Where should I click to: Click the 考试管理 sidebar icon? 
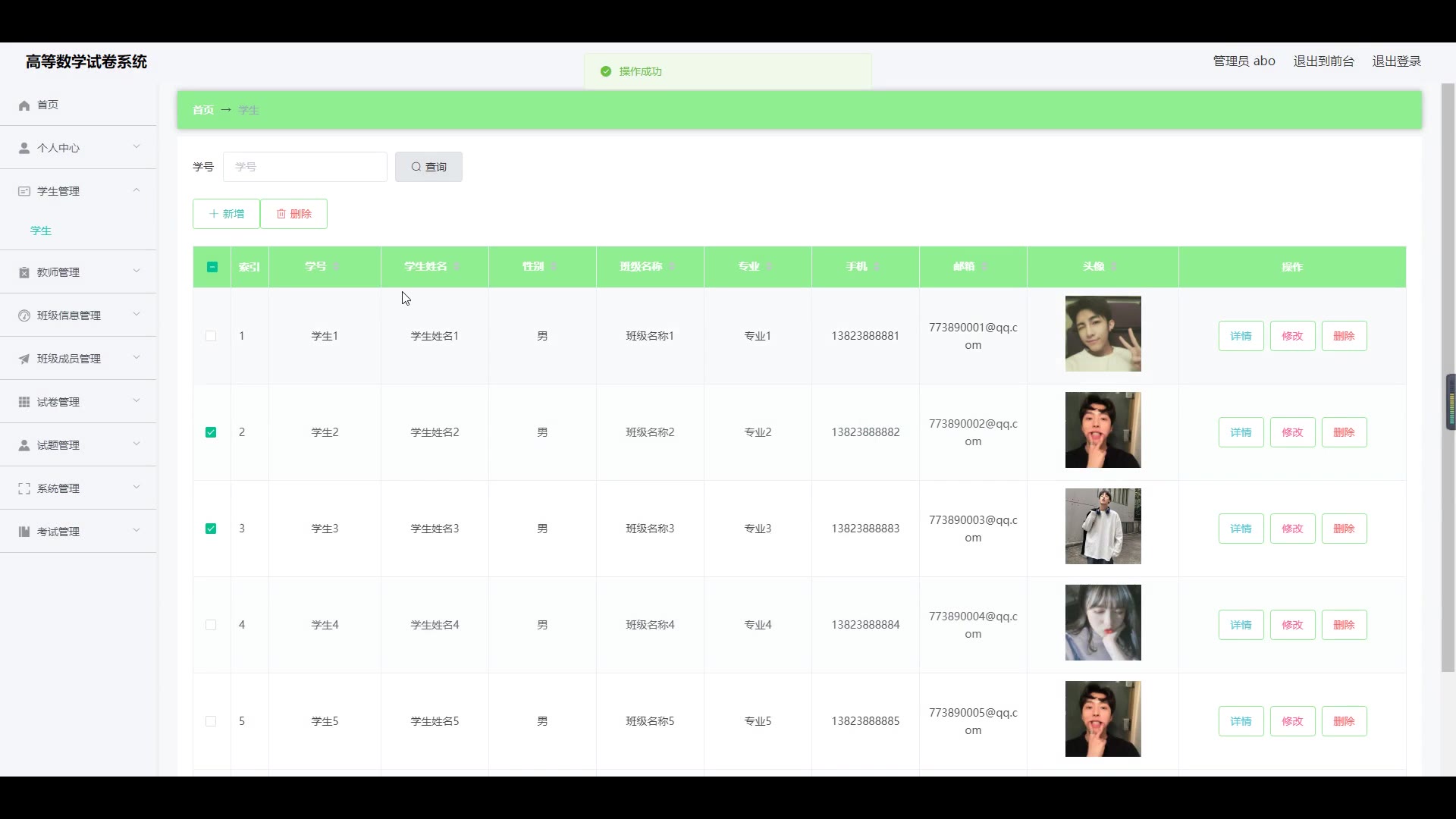click(x=24, y=532)
